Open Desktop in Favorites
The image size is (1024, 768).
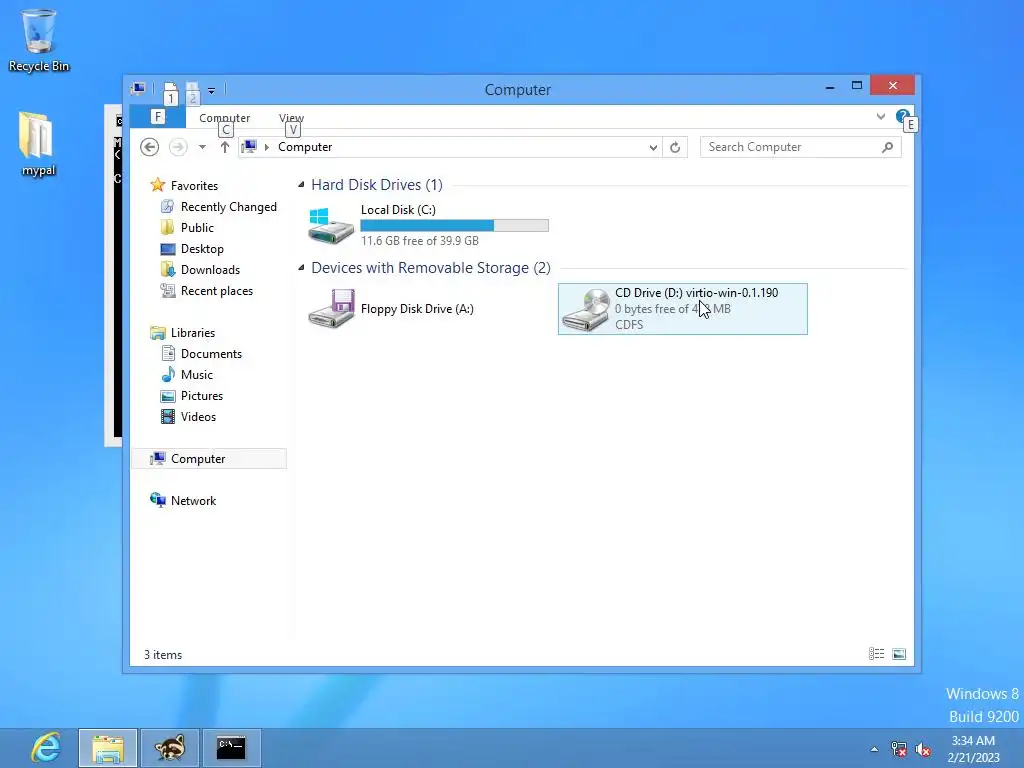202,249
